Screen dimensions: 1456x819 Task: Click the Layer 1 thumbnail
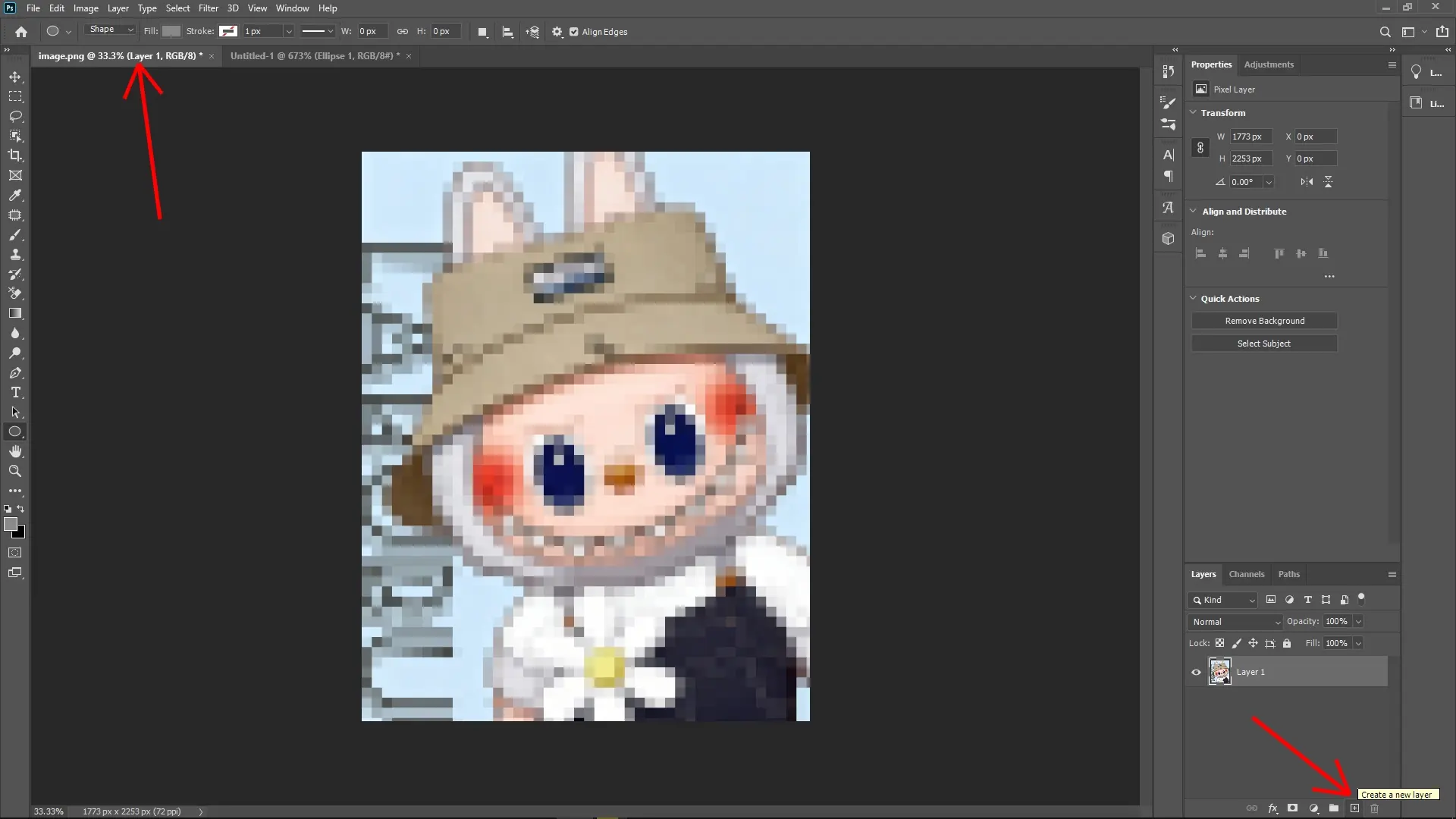(1220, 671)
